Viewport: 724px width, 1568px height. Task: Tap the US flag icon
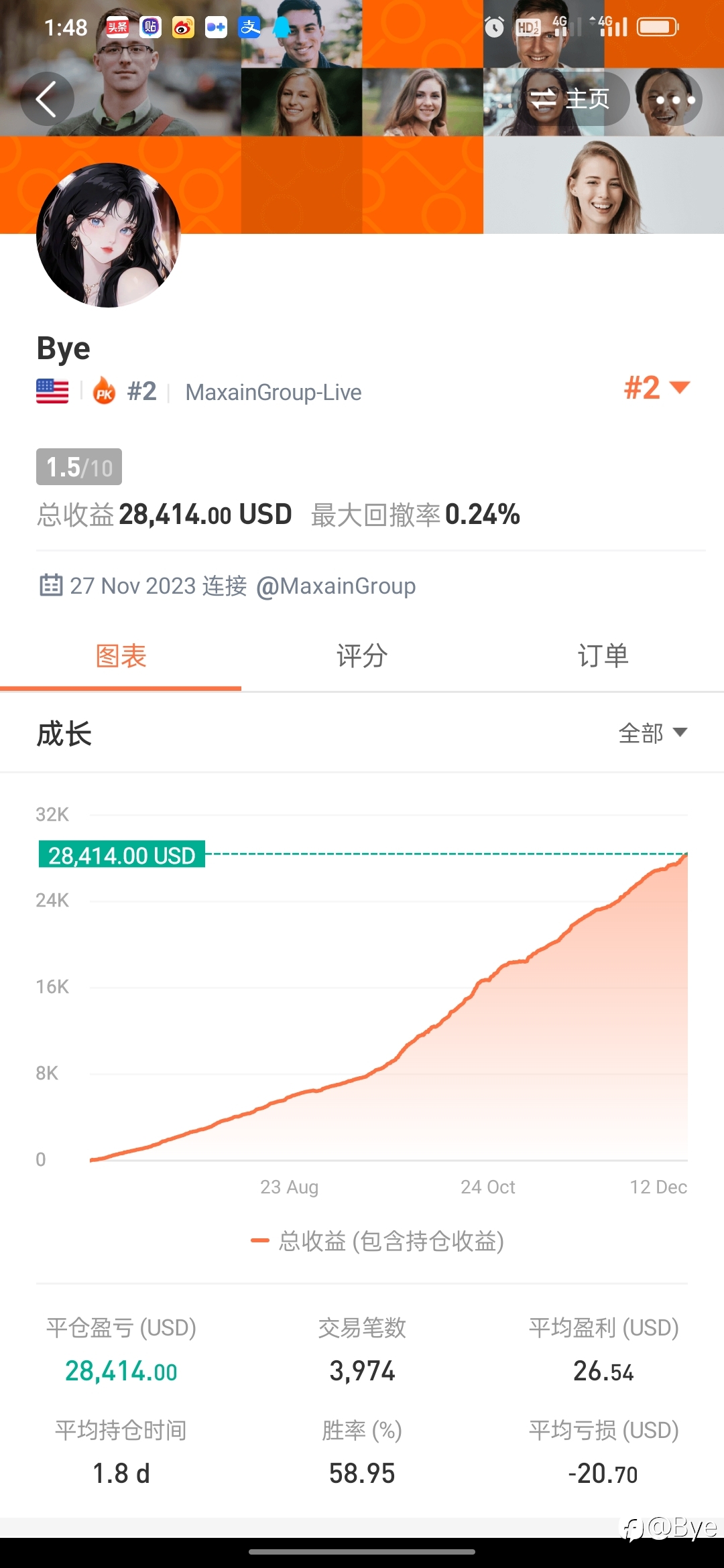[x=52, y=391]
